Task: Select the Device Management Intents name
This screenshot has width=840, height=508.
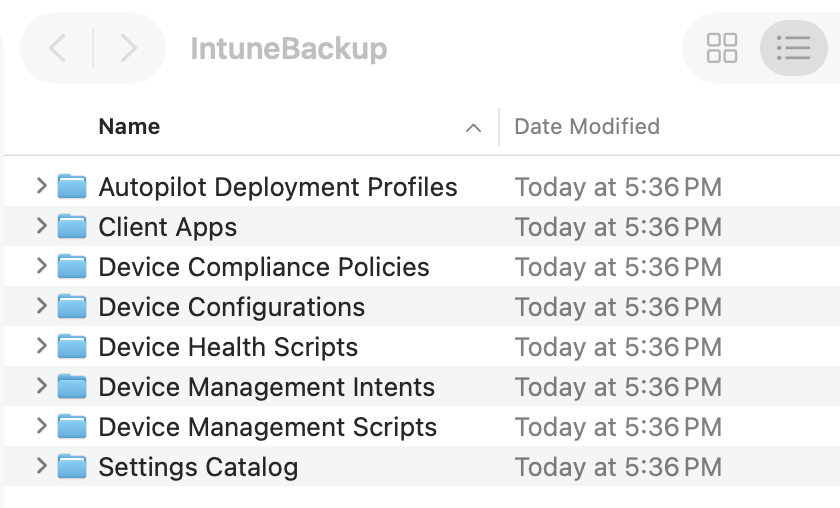Action: 267,387
